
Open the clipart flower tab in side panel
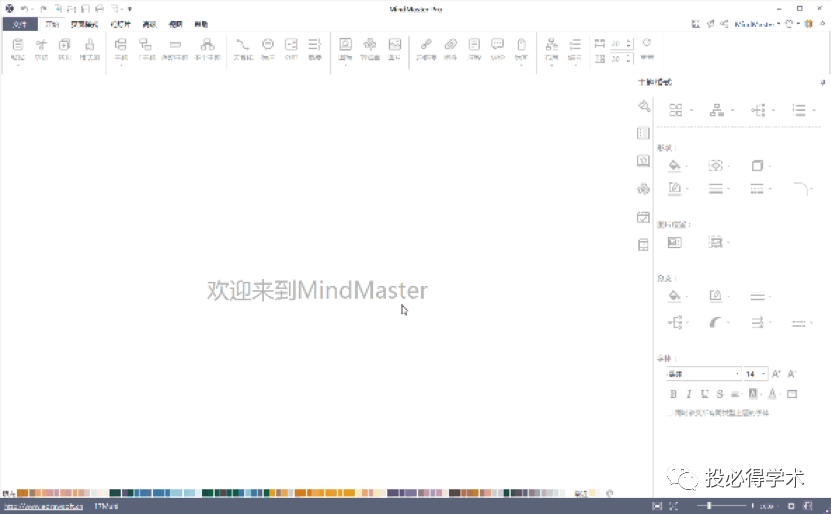(x=643, y=189)
